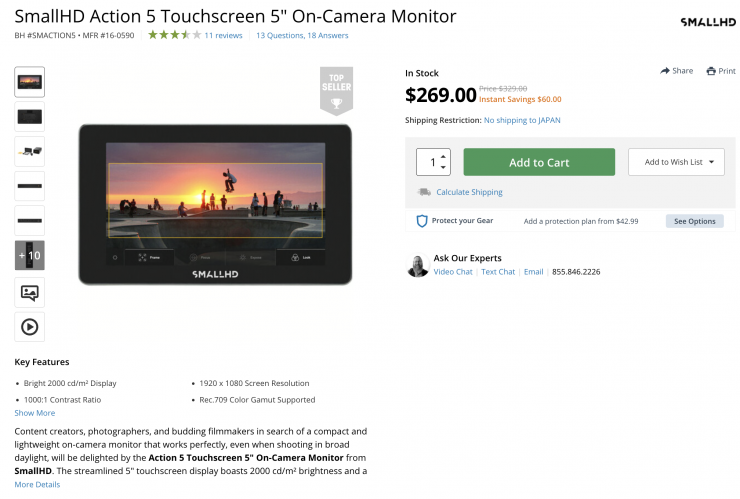
Task: Click See Options for protection plan
Action: [x=695, y=221]
